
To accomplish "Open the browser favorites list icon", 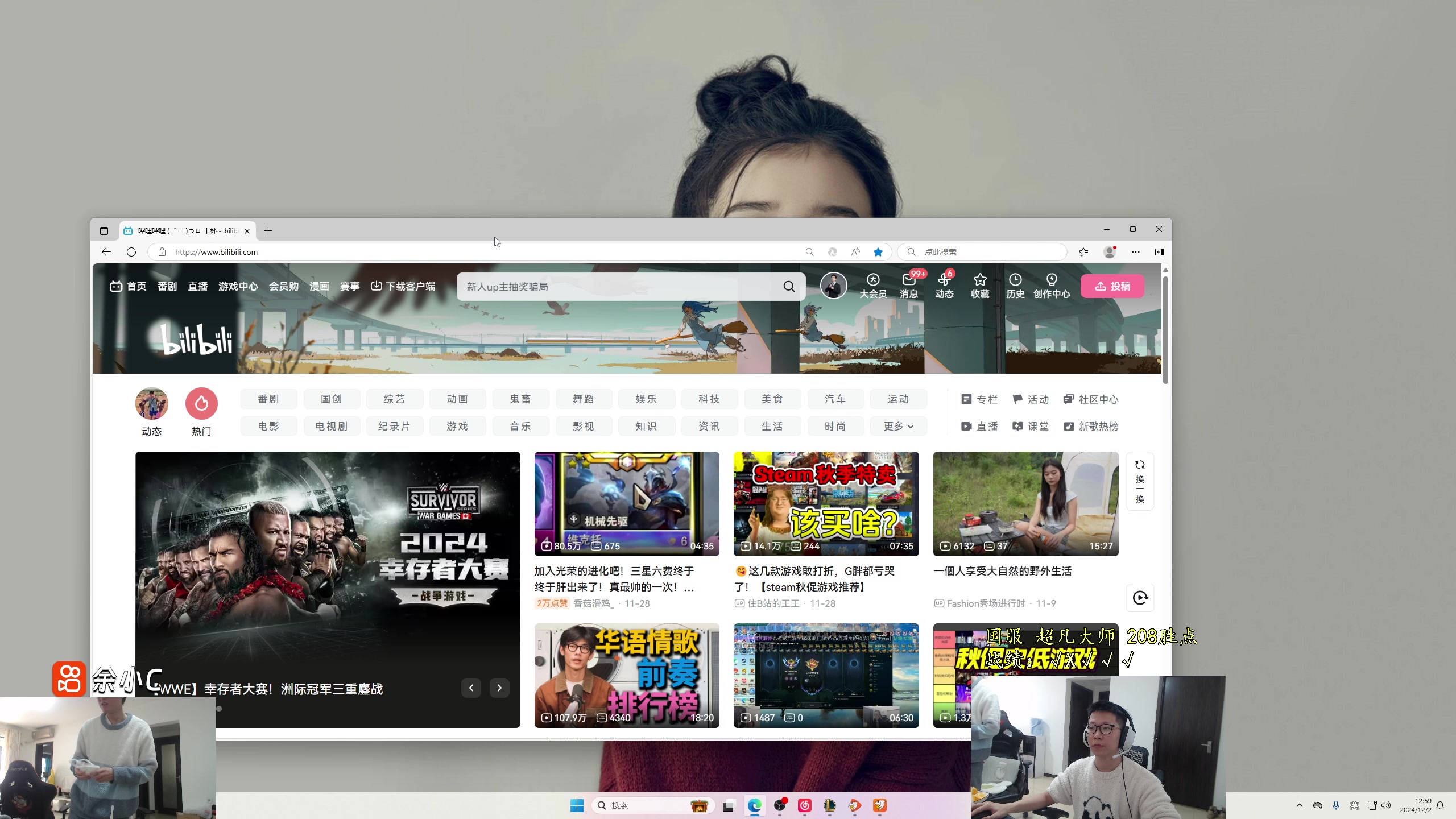I will (x=1083, y=252).
